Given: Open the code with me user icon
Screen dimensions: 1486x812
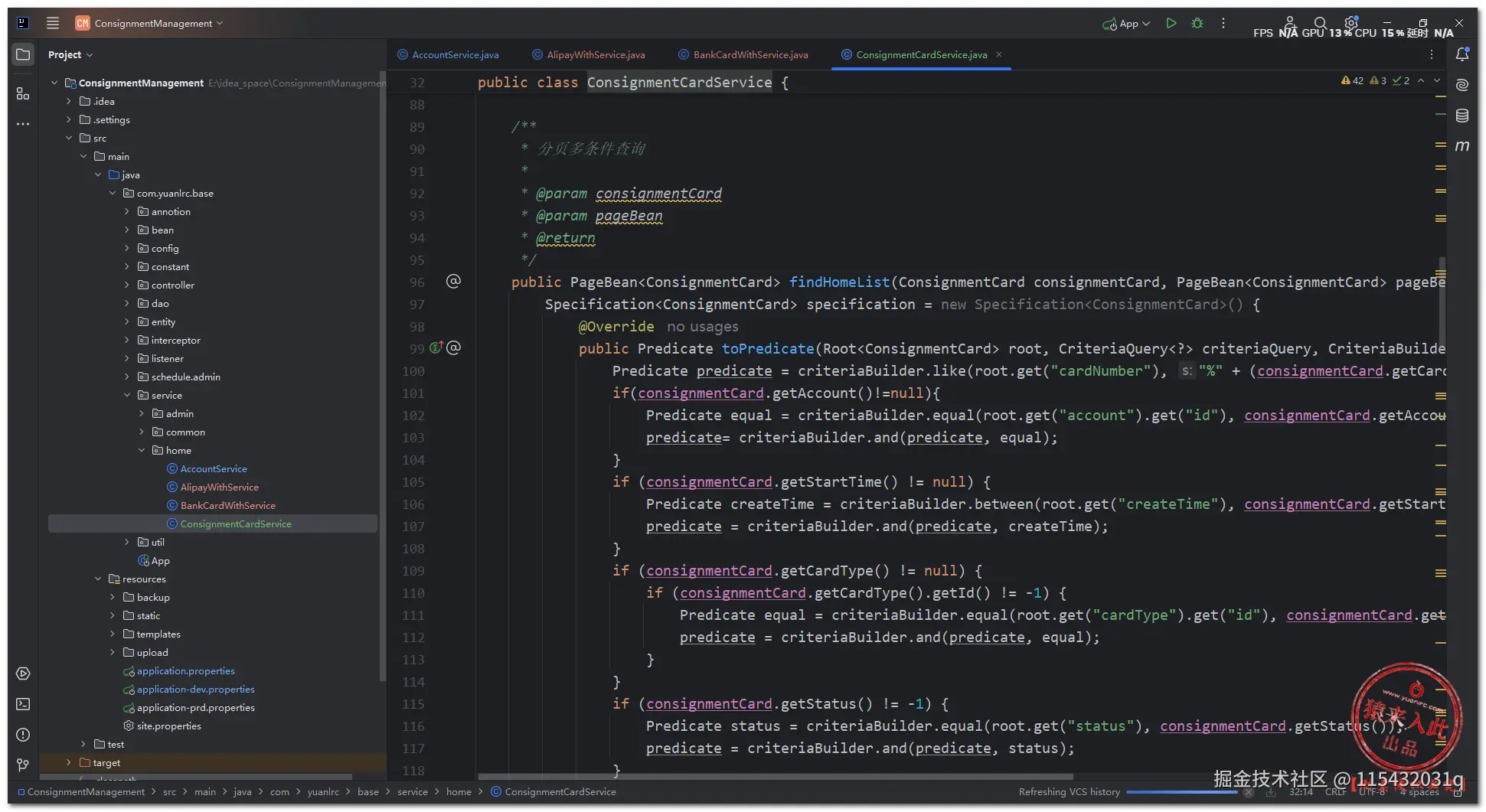Looking at the screenshot, I should (x=1290, y=23).
